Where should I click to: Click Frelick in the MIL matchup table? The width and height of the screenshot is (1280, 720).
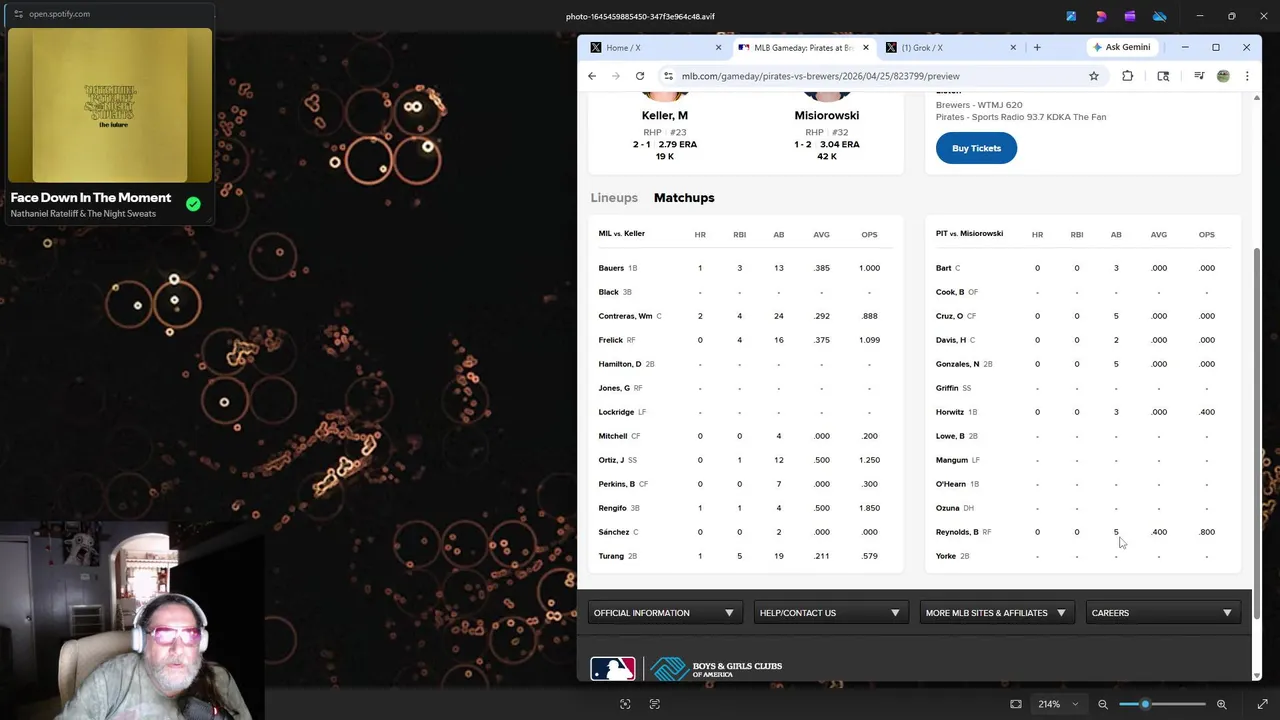pyautogui.click(x=610, y=340)
